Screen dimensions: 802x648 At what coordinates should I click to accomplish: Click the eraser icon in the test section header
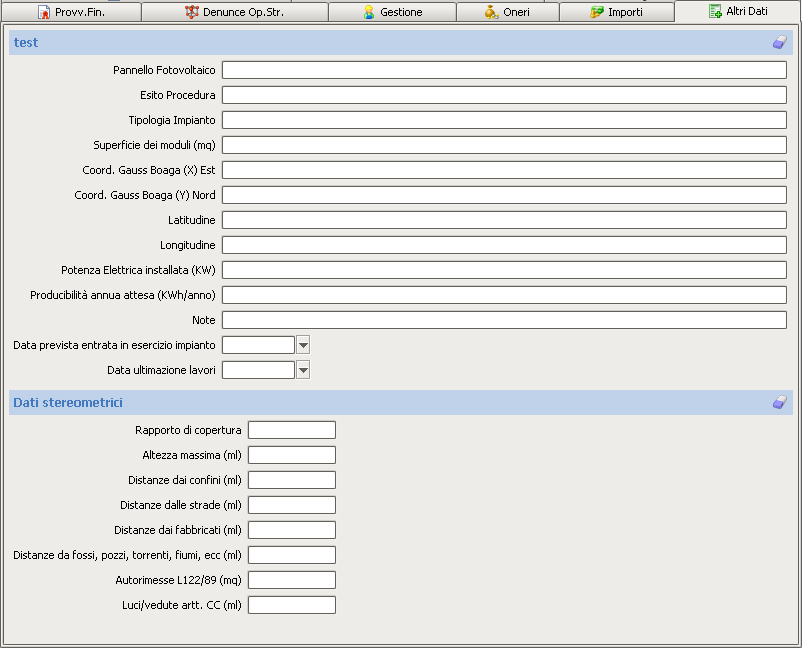click(780, 42)
